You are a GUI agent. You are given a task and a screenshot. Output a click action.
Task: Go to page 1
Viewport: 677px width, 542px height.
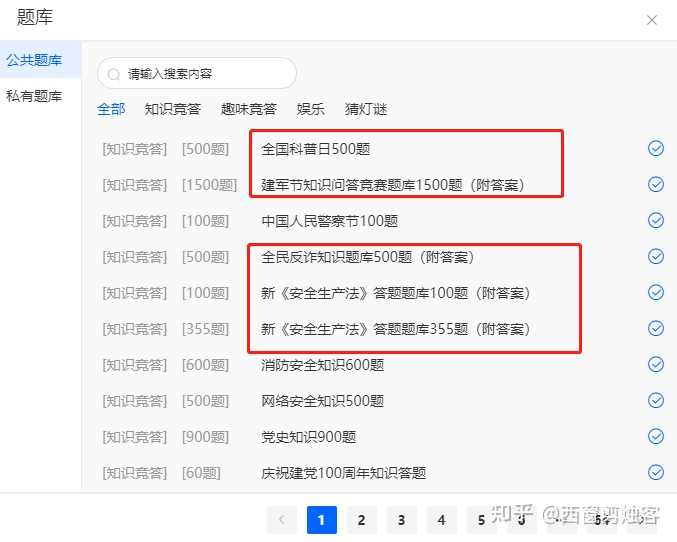tap(322, 520)
